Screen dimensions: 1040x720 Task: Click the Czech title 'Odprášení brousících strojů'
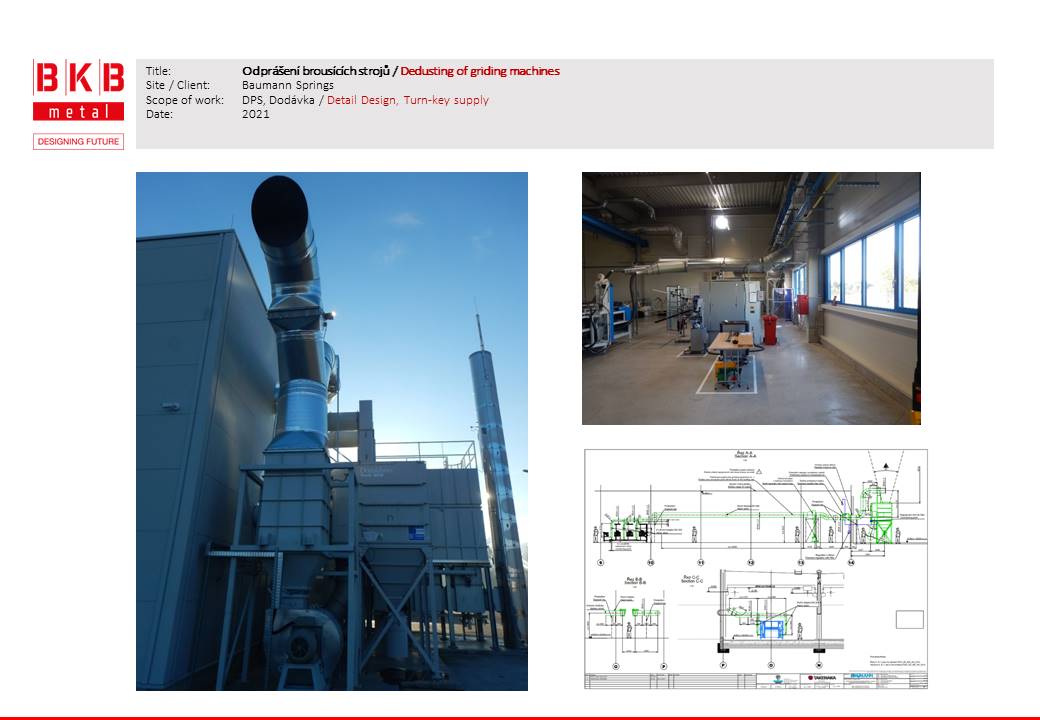click(316, 71)
